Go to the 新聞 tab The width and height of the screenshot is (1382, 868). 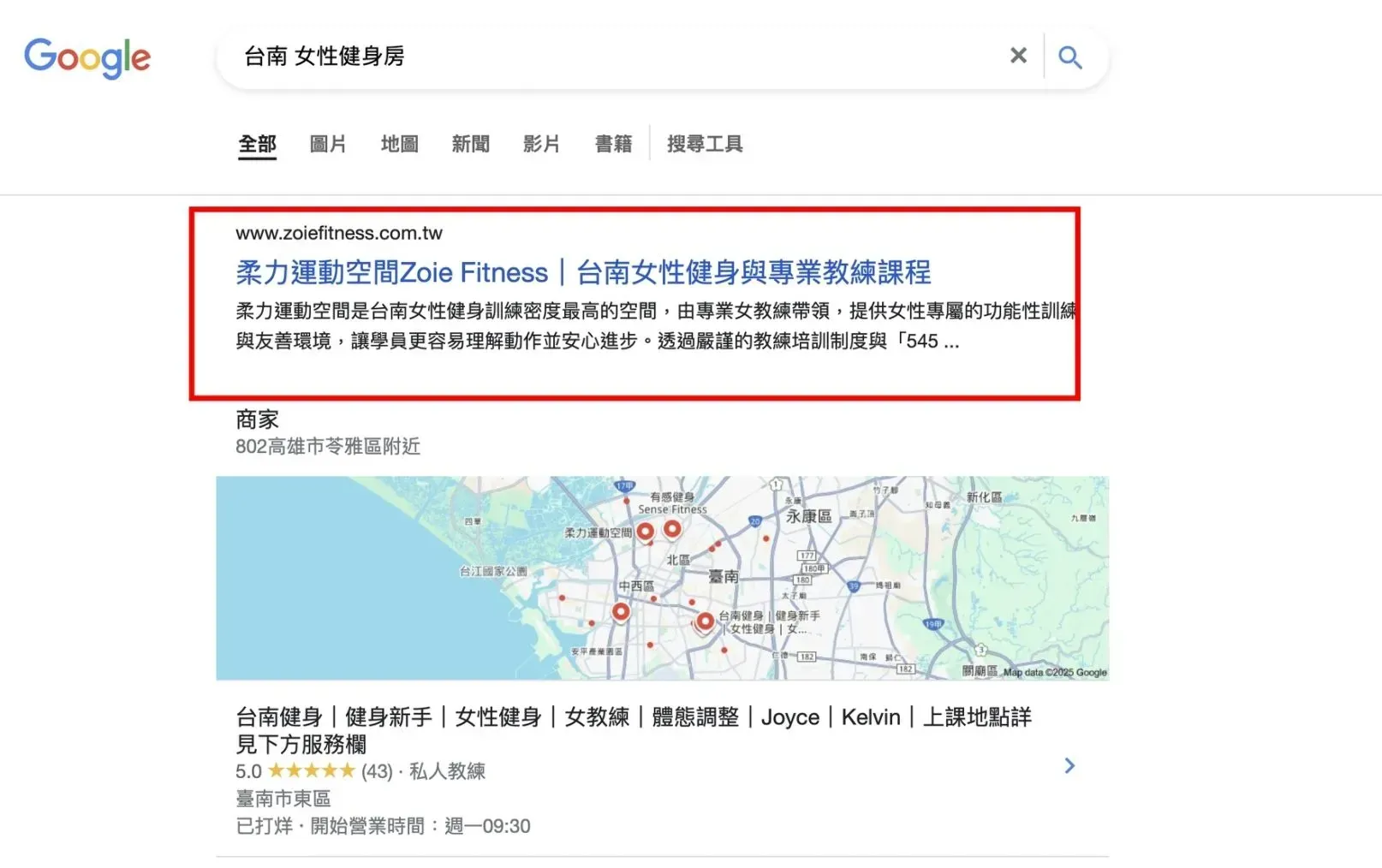pyautogui.click(x=471, y=144)
